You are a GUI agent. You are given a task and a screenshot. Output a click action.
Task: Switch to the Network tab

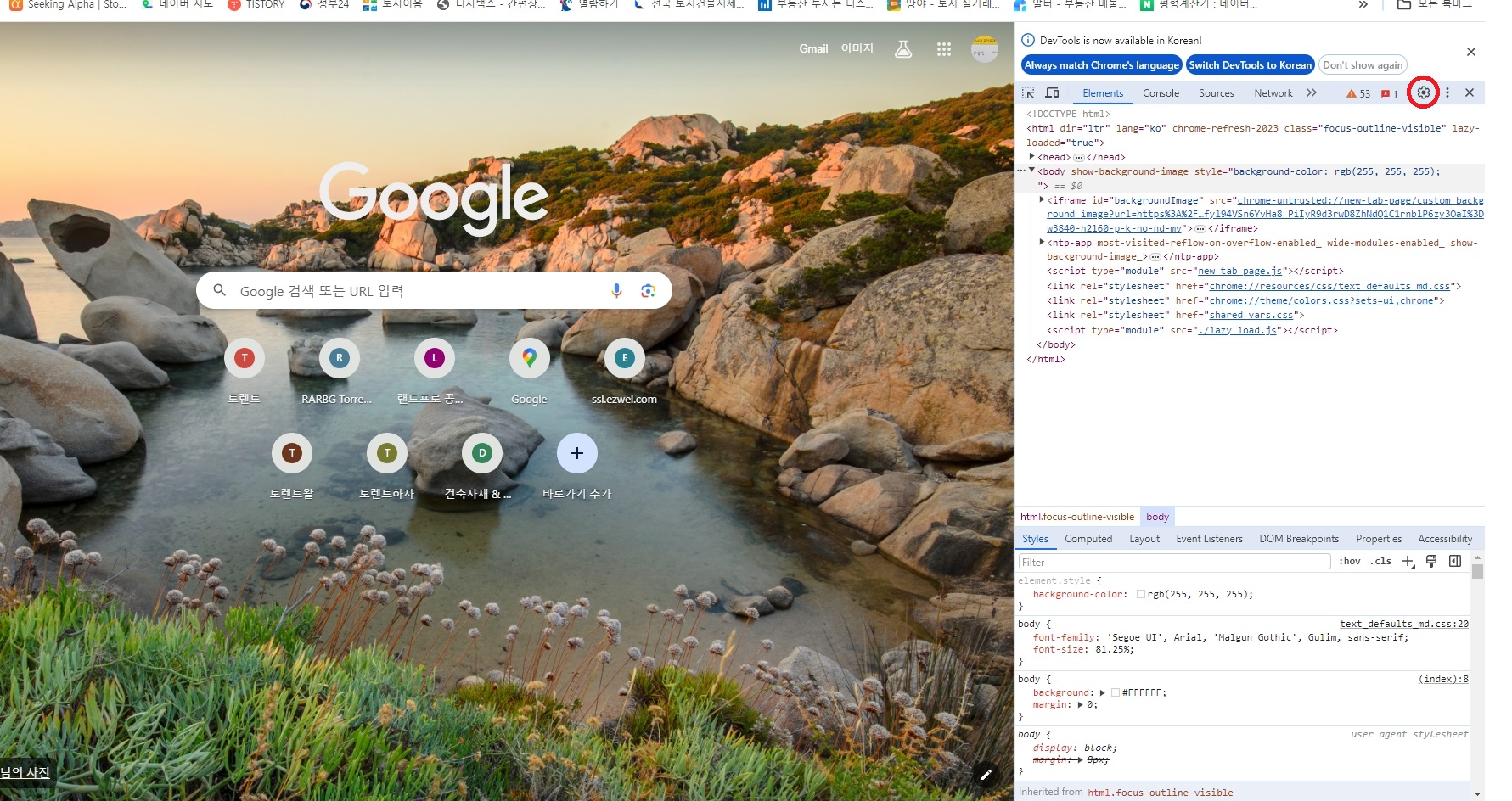pyautogui.click(x=1273, y=93)
